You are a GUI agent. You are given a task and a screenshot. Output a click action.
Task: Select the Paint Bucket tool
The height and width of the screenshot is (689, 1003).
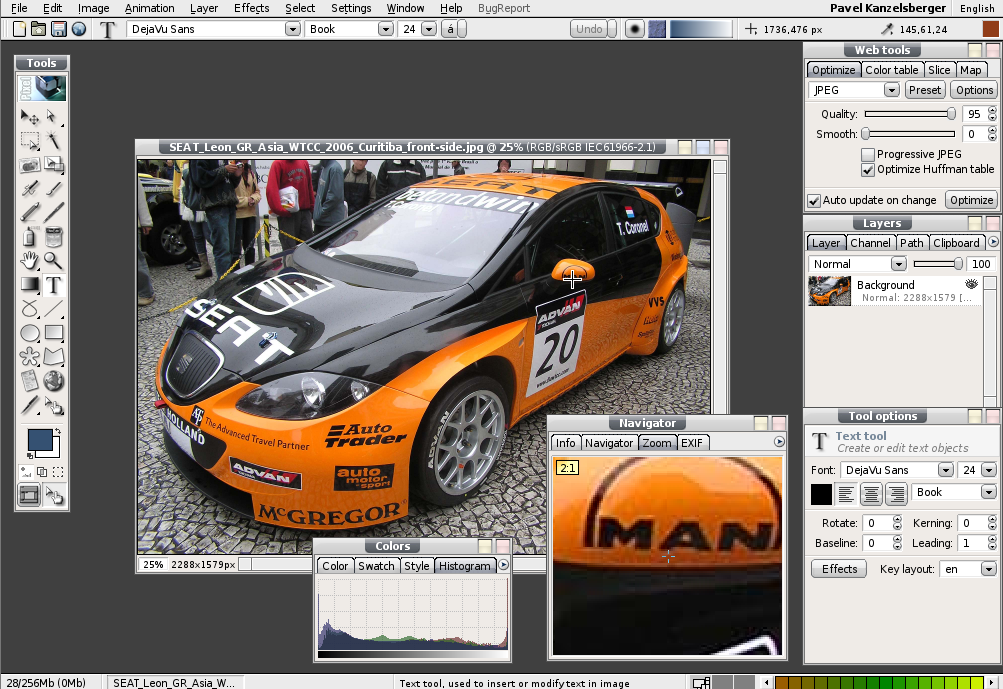(54, 237)
